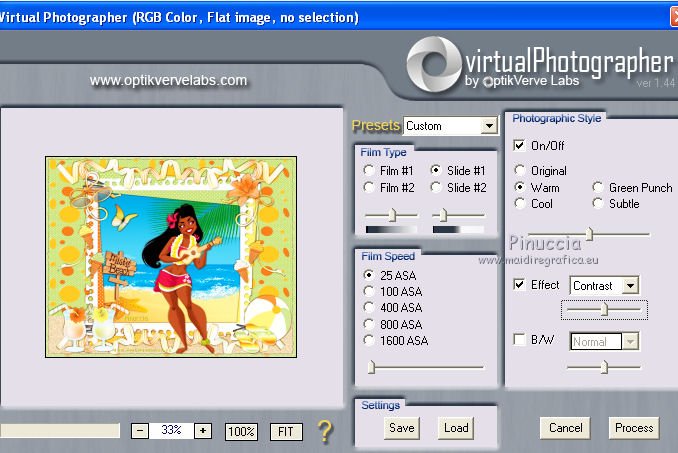Click the minus zoom out button

140,431
